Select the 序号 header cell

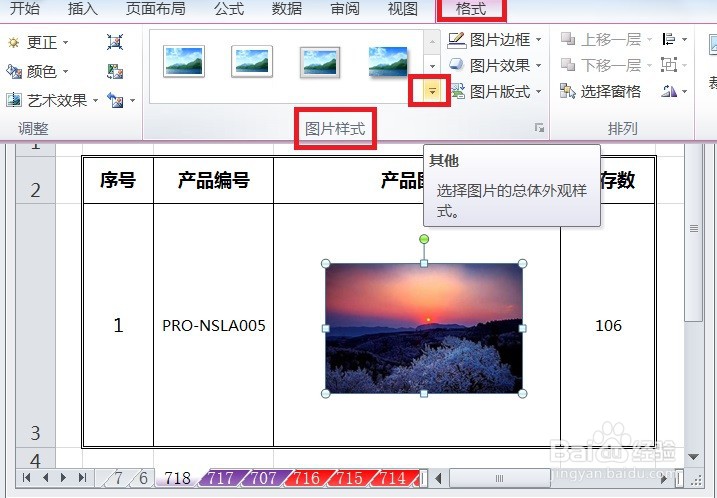pos(118,180)
